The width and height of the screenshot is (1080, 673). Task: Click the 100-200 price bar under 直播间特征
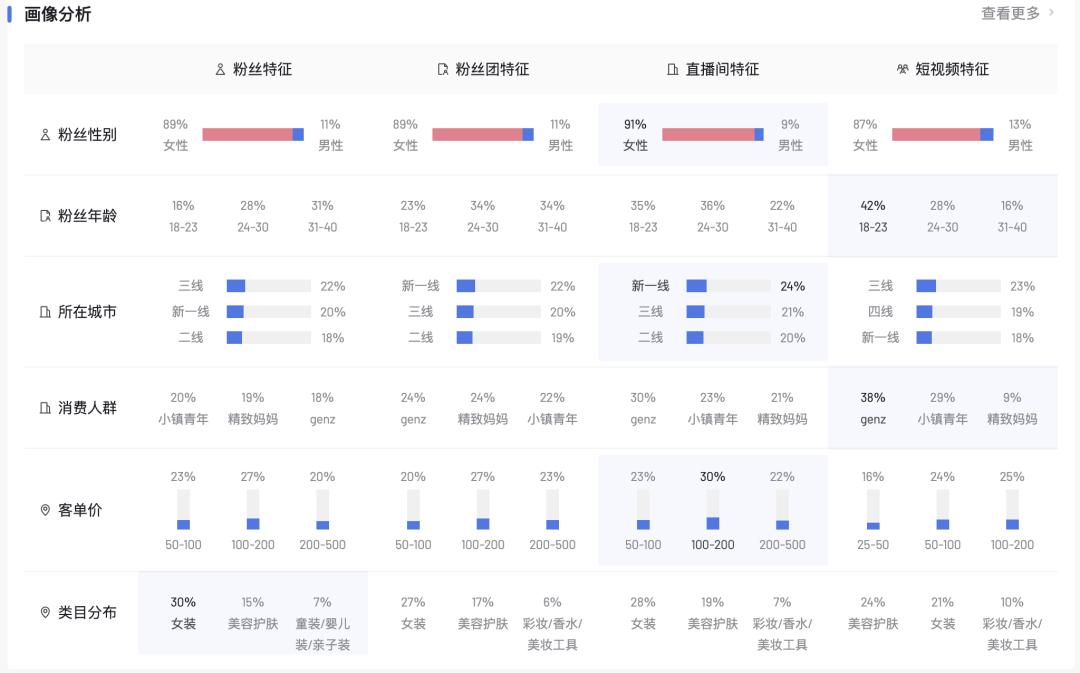[x=712, y=510]
